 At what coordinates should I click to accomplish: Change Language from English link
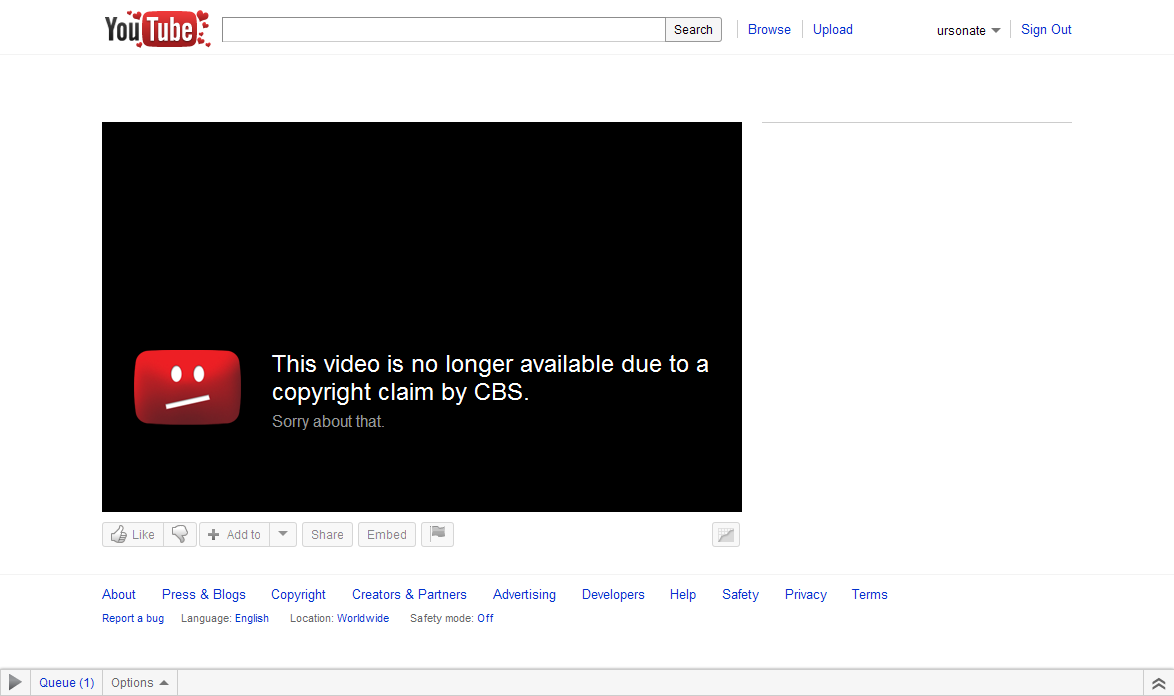click(x=252, y=618)
